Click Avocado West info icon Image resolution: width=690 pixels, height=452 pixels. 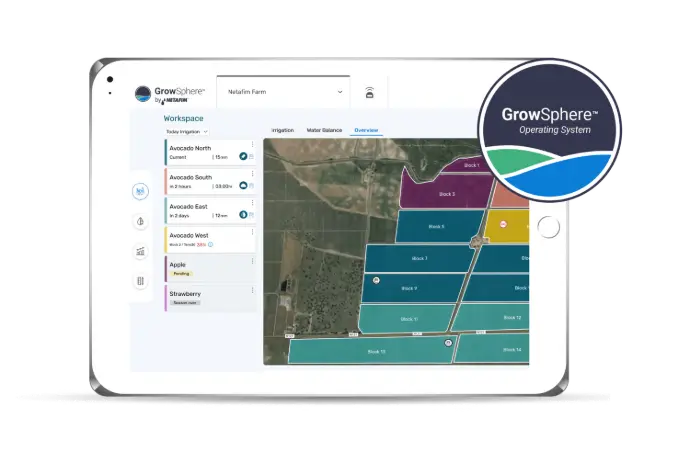[210, 245]
